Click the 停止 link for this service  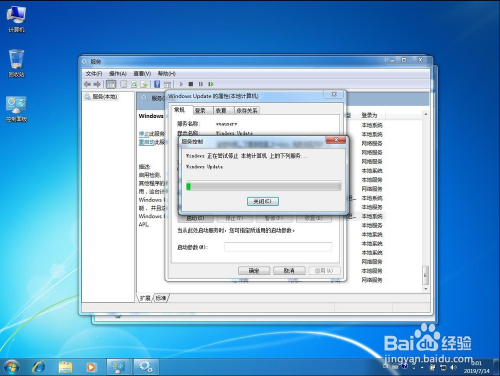[144, 134]
